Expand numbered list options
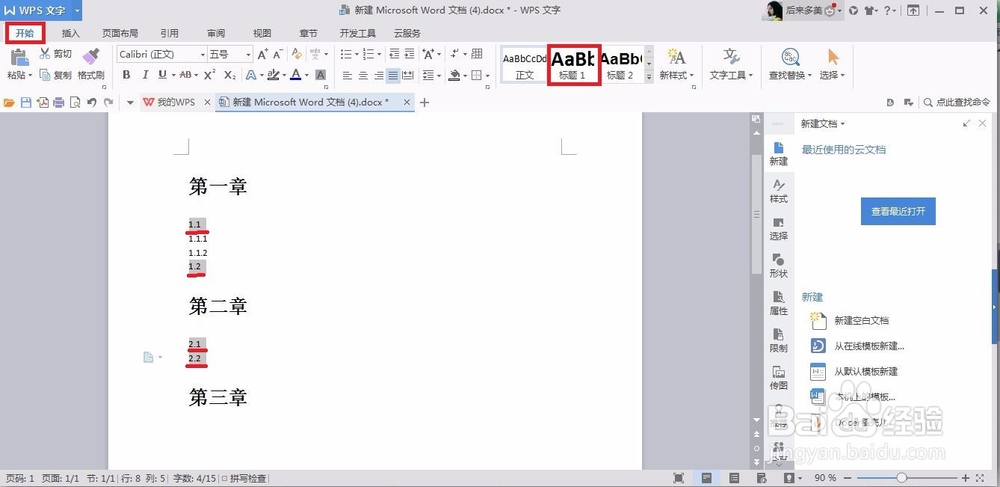Viewport: 1000px width, 487px height. pos(379,55)
